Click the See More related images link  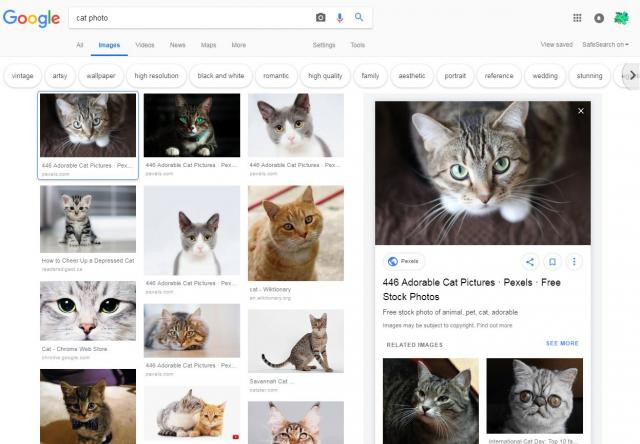pyautogui.click(x=562, y=343)
